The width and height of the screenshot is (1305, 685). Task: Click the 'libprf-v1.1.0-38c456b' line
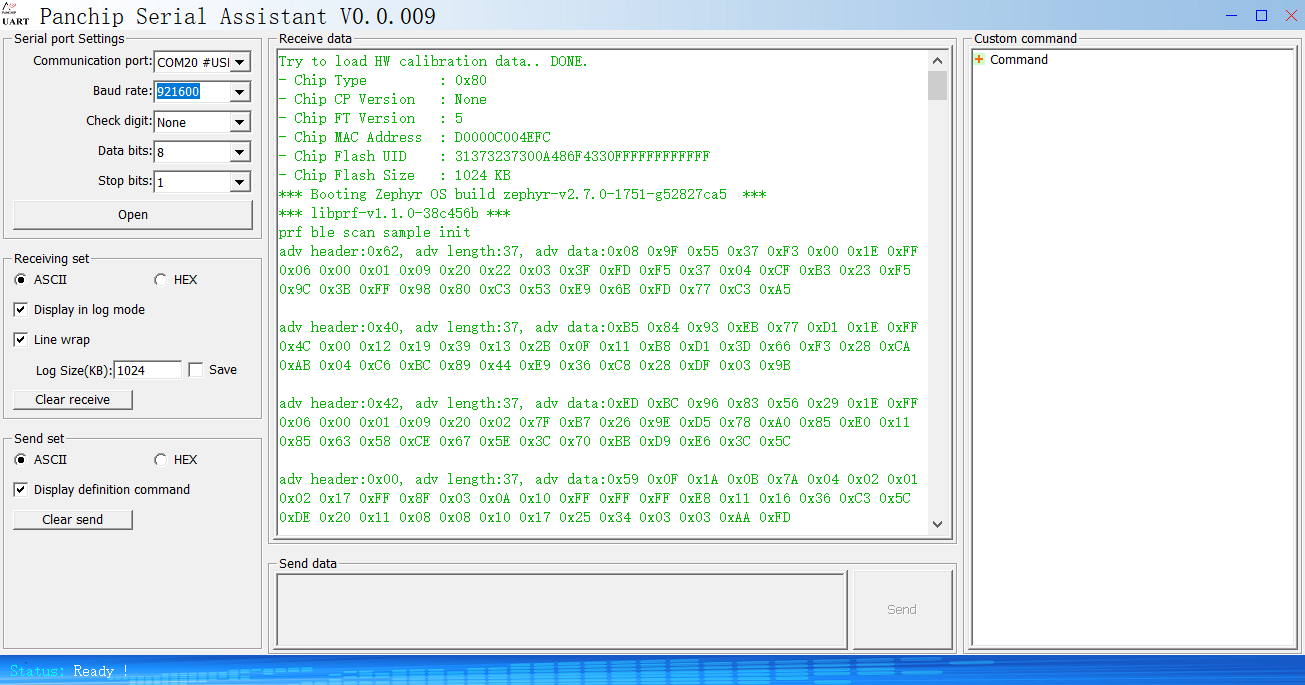395,213
